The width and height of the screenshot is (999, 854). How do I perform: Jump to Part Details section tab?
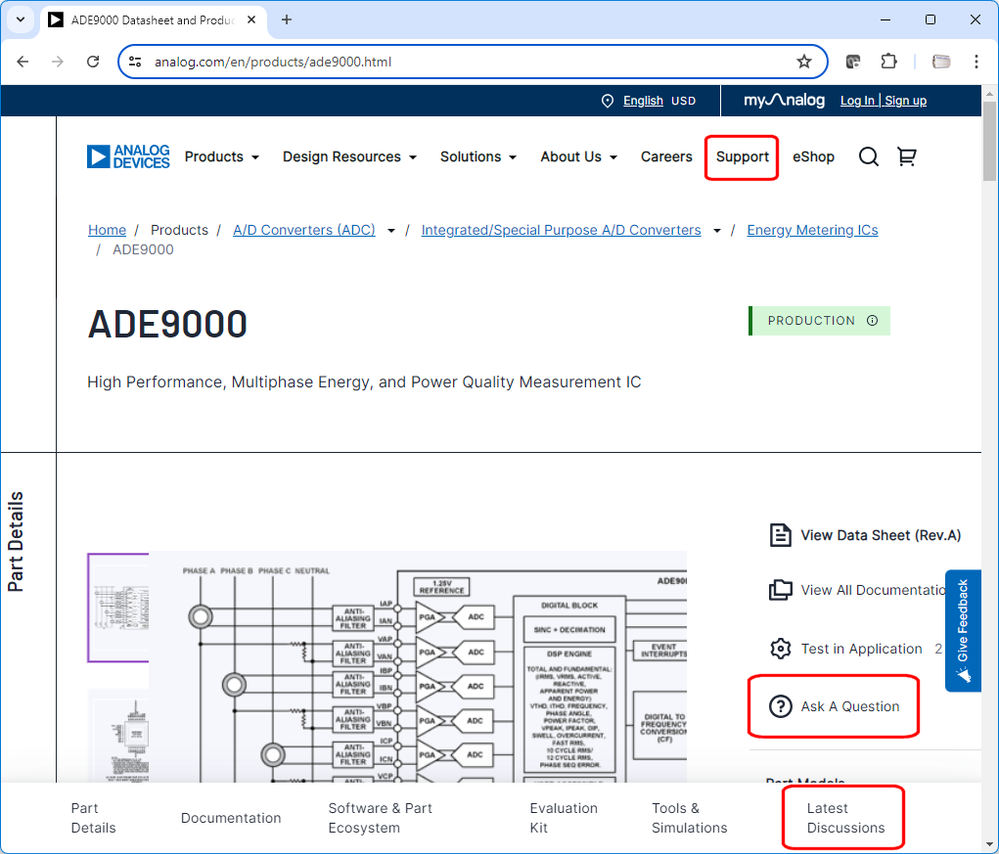94,818
